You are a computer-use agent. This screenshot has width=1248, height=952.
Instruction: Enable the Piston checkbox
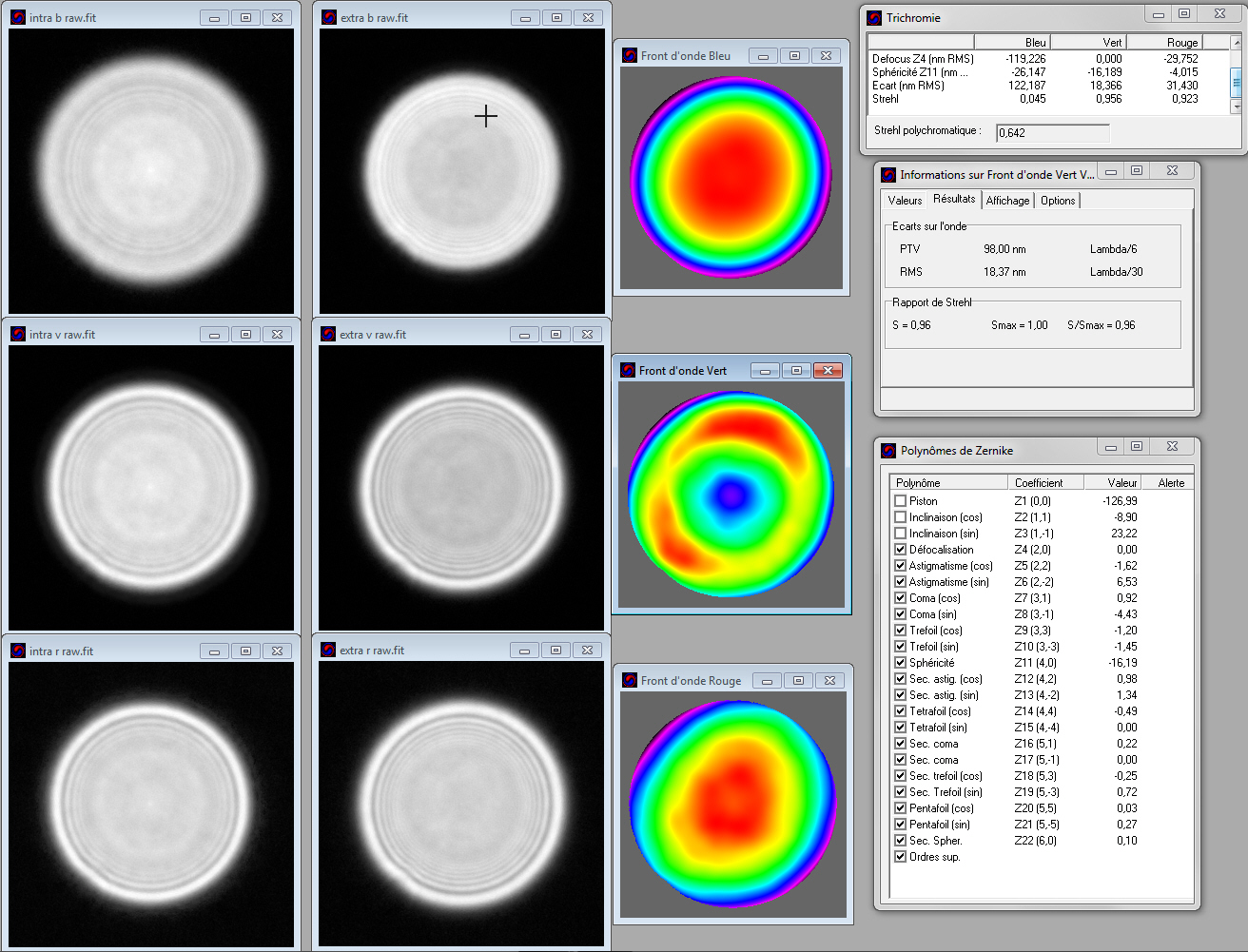[x=900, y=501]
